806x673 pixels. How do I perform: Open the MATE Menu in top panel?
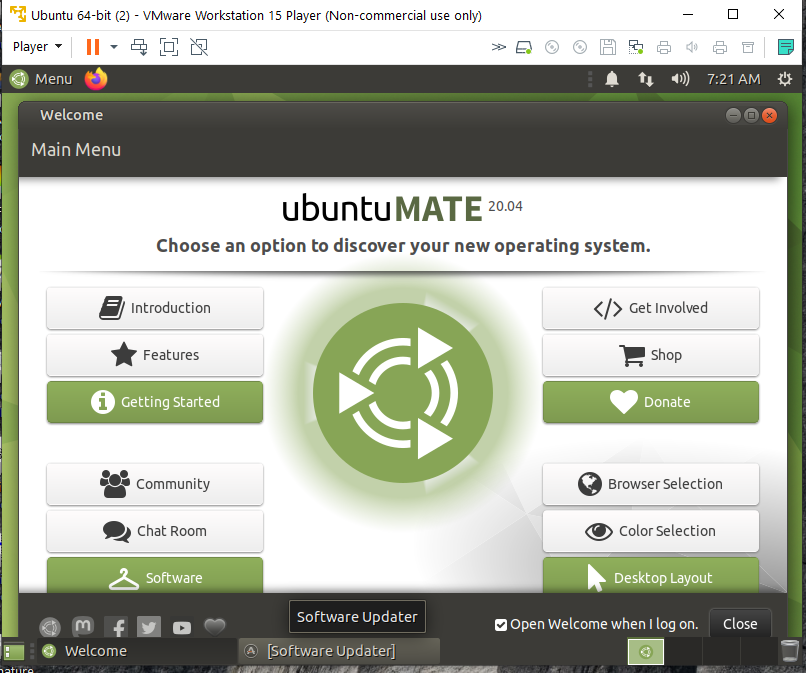pos(41,79)
